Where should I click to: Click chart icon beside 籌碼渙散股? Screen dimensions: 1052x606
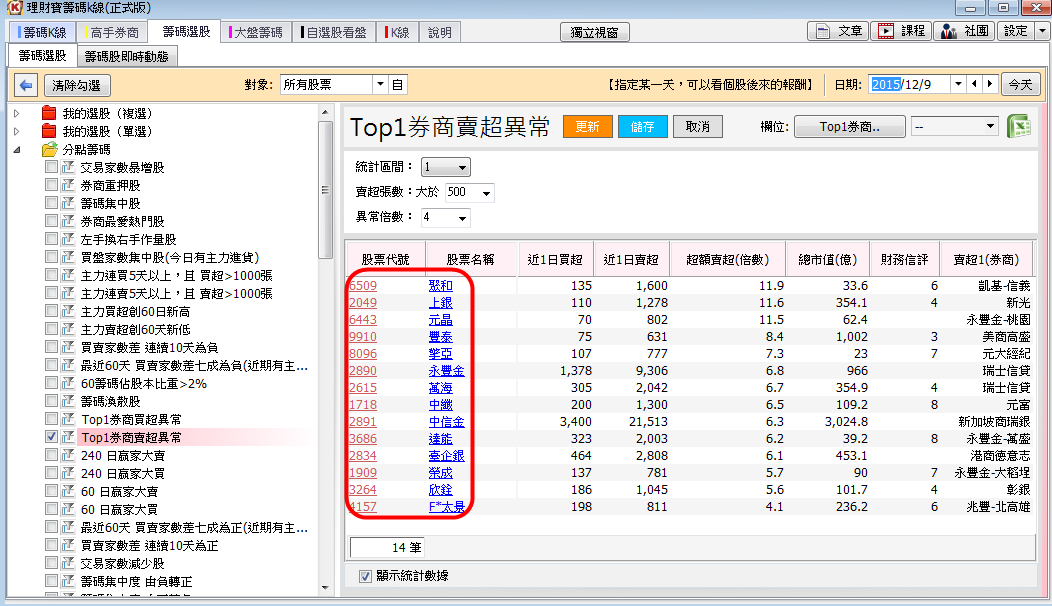point(68,401)
